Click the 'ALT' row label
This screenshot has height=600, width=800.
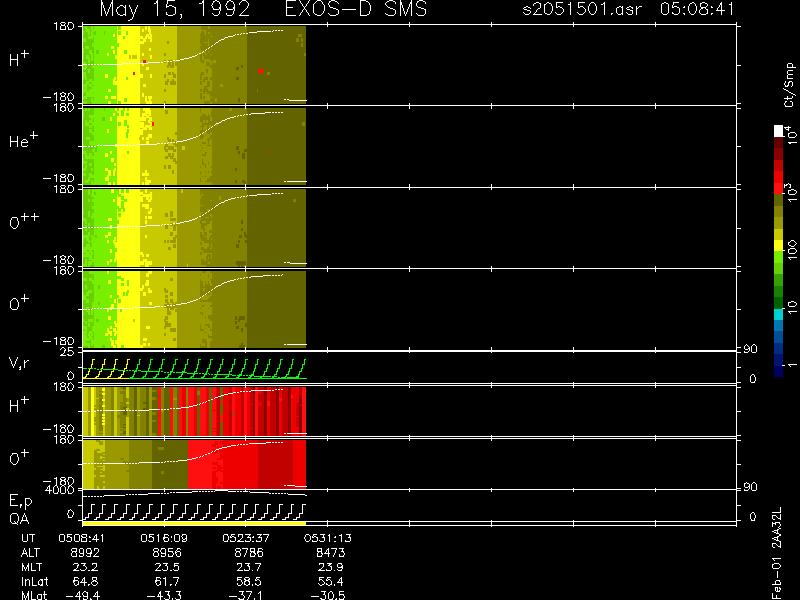30,553
